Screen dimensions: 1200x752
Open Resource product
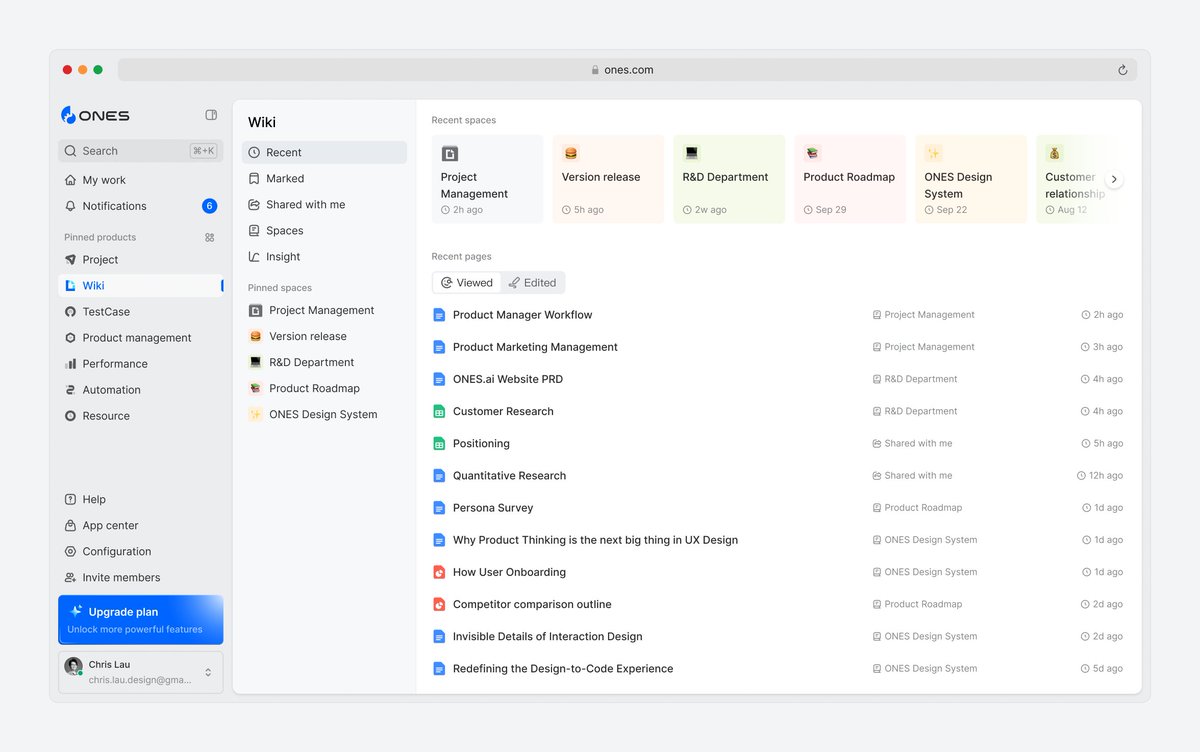click(141, 416)
